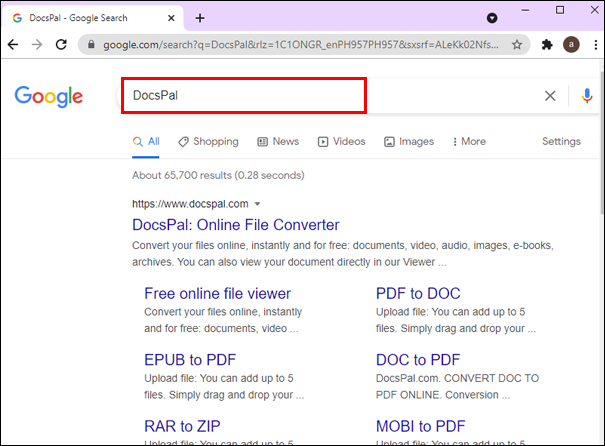Click the https://www.docspal.com URL text
Screen dimensions: 605x446
click(190, 204)
